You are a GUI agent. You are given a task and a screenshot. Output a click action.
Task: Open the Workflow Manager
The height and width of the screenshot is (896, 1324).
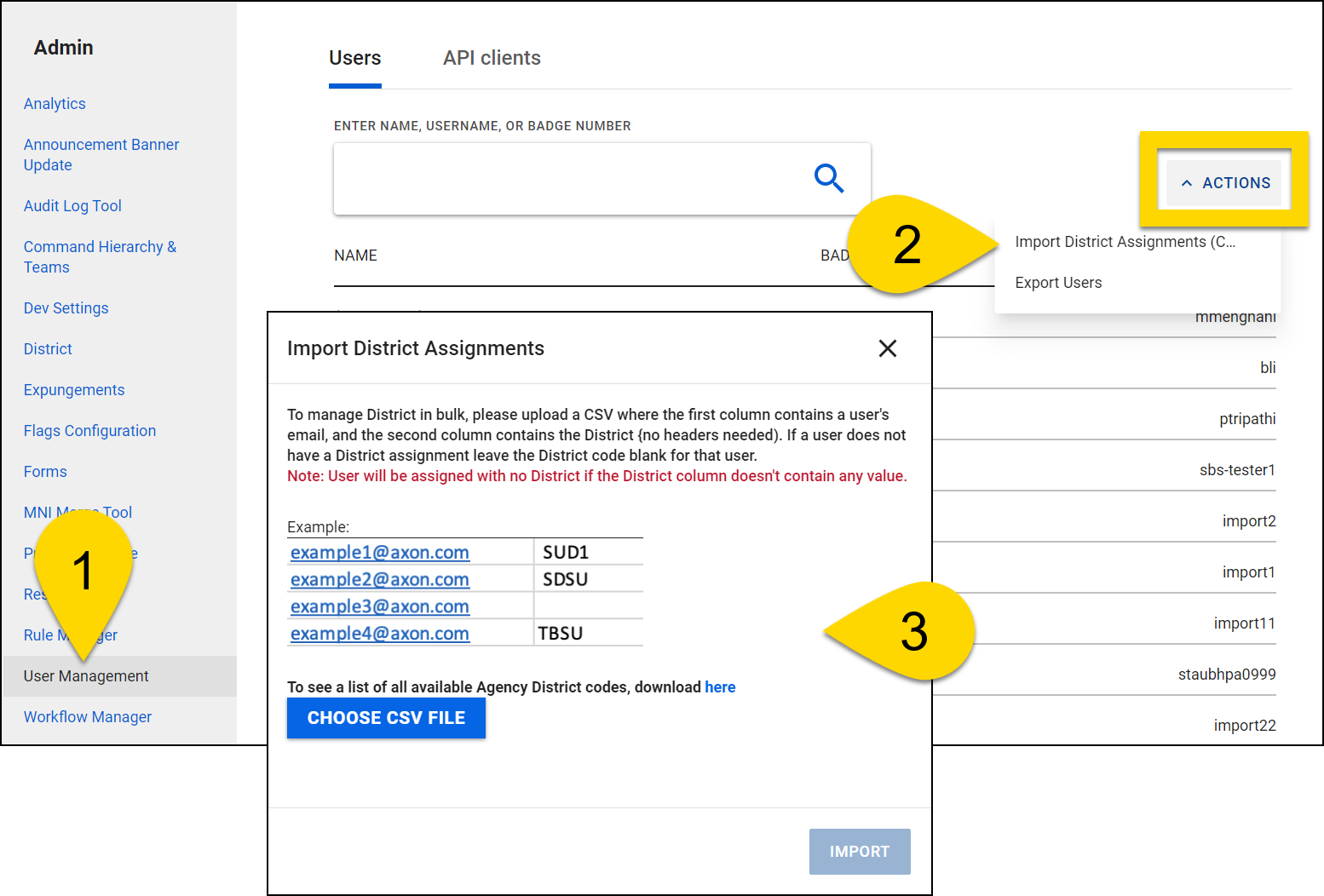pyautogui.click(x=87, y=716)
